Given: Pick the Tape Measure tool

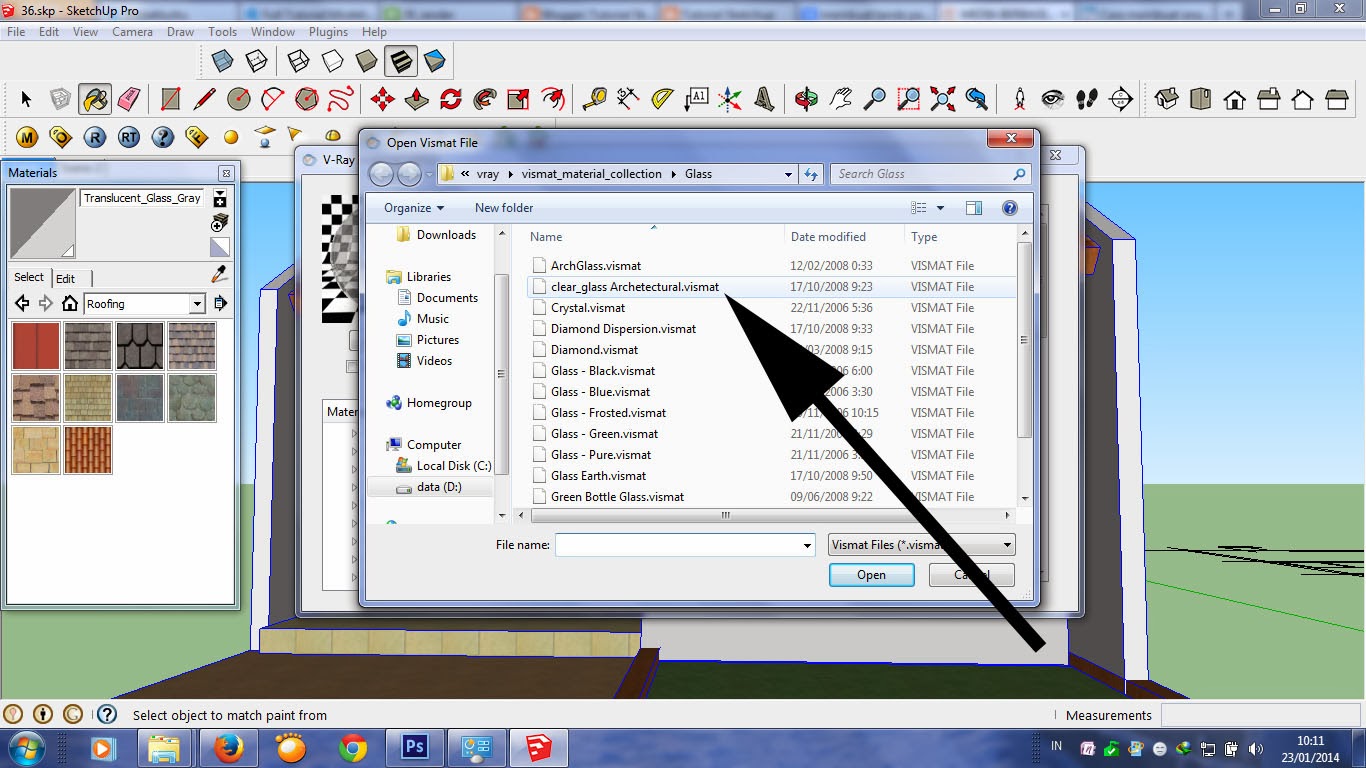Looking at the screenshot, I should tap(595, 99).
